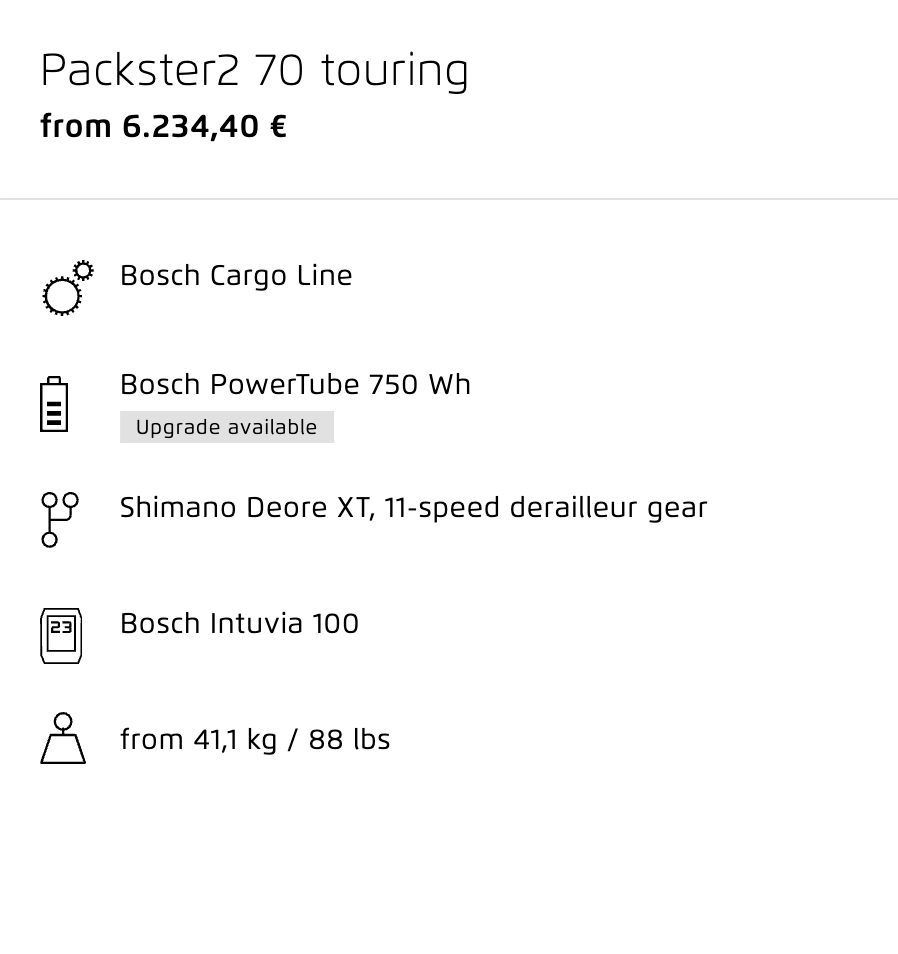Click the bike computer display icon

[61, 635]
